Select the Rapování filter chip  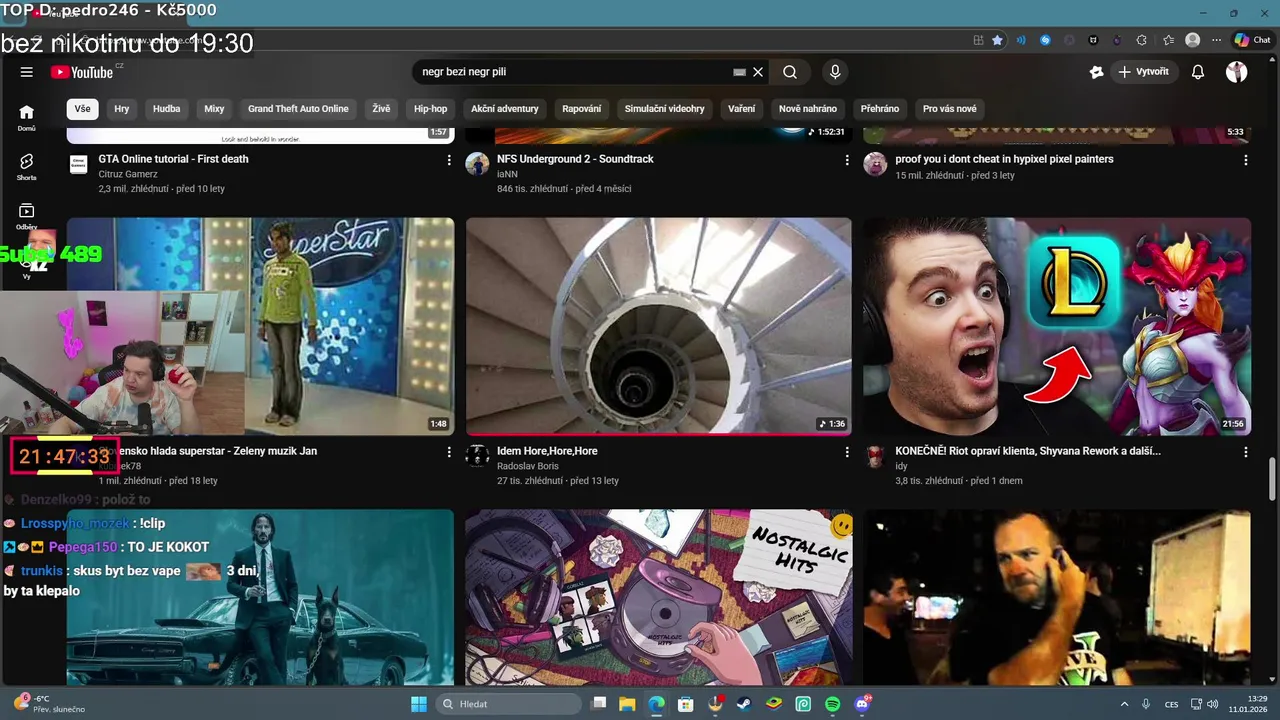[x=582, y=109]
